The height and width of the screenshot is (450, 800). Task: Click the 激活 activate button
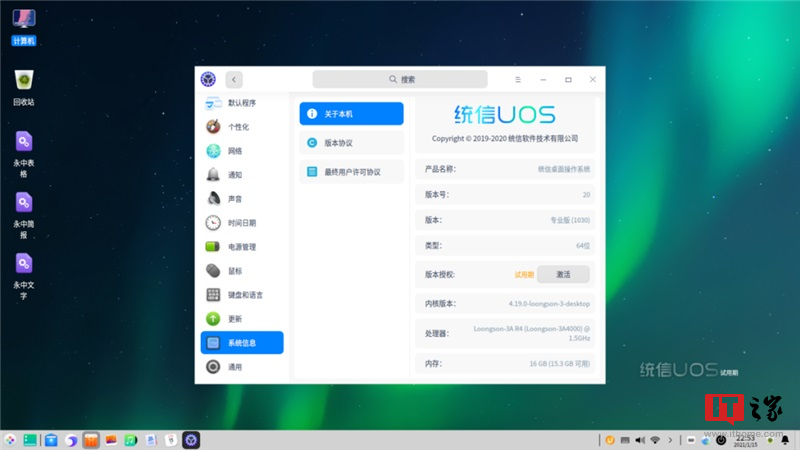pyautogui.click(x=563, y=274)
